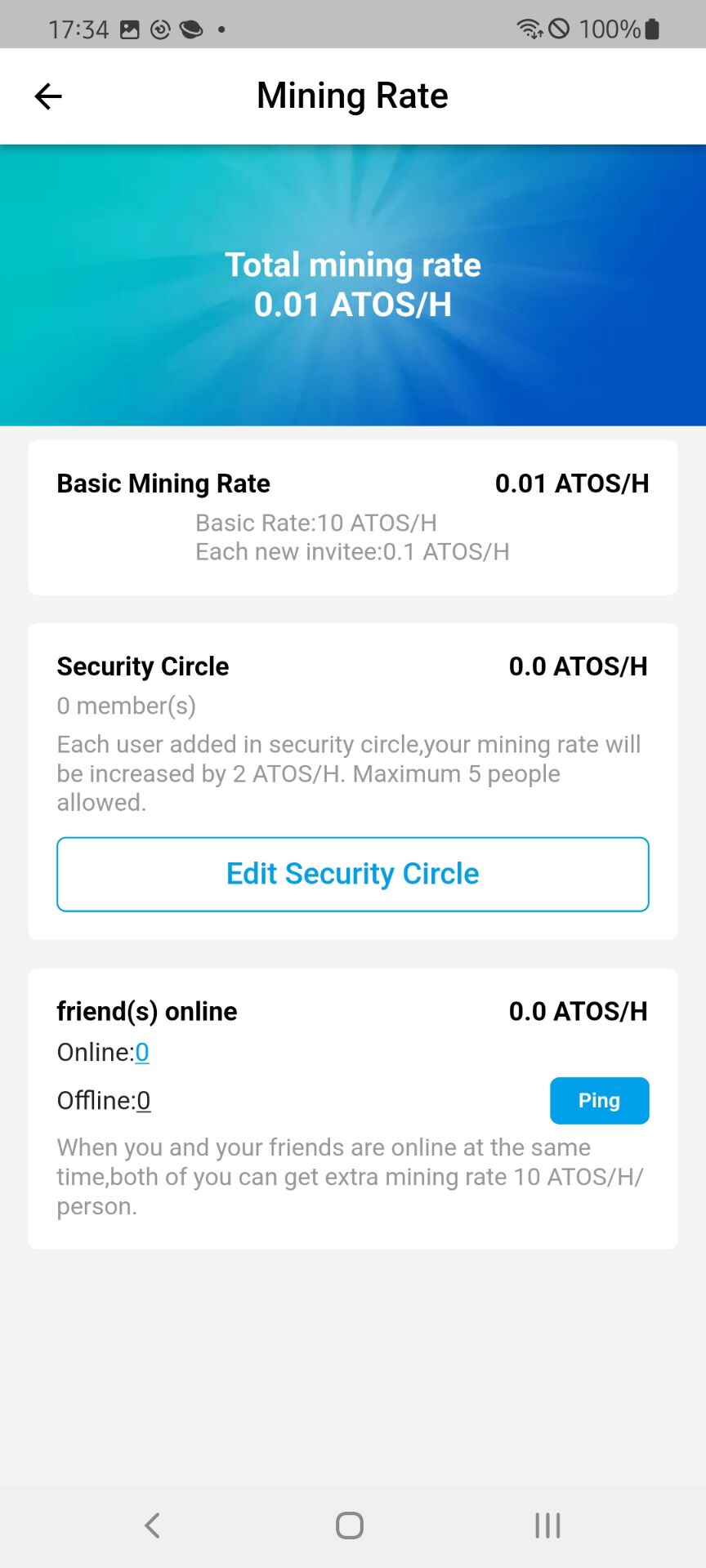Tap the 0 member(s) text

(127, 706)
